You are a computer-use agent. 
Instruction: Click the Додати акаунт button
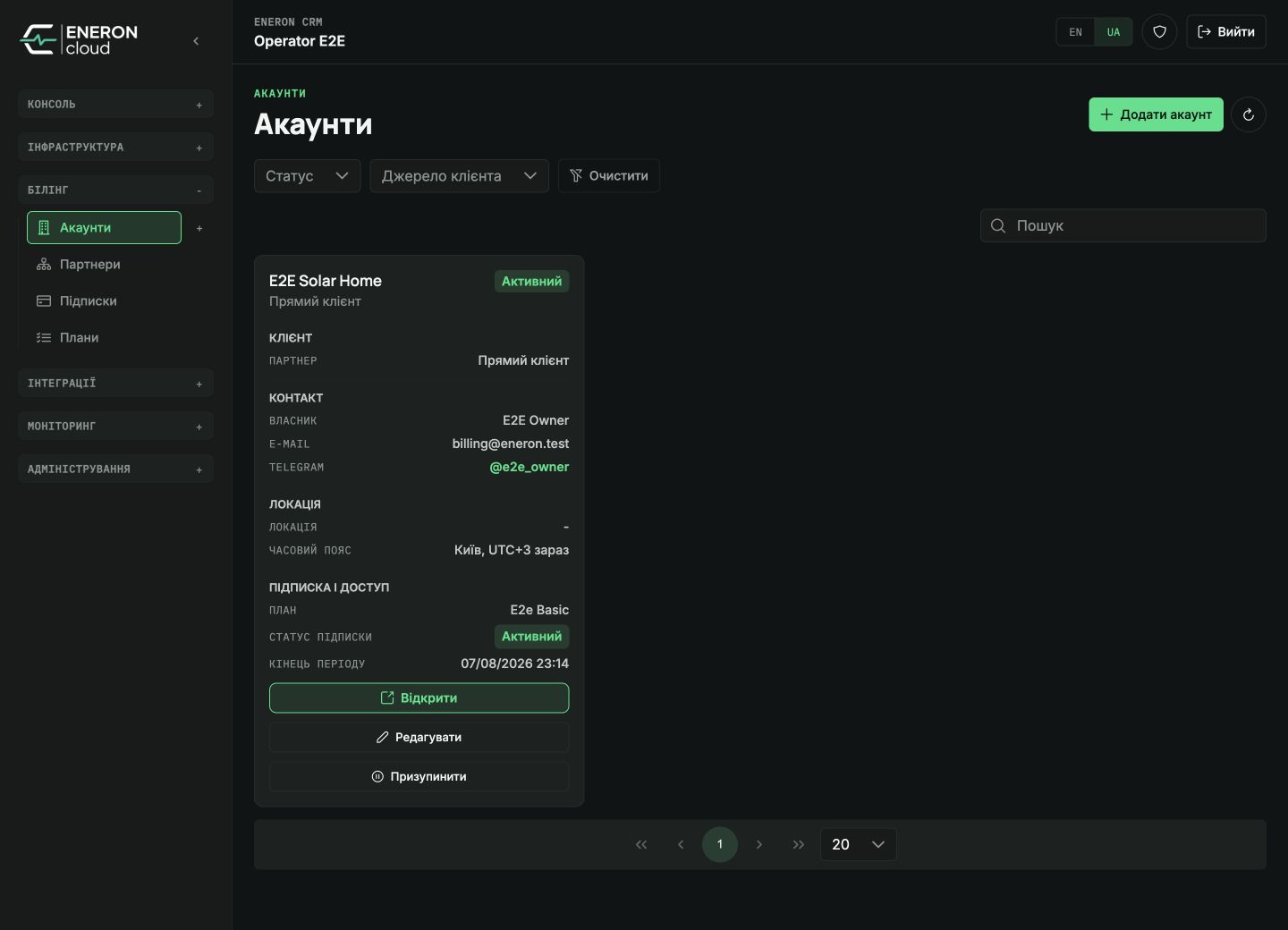(1156, 114)
